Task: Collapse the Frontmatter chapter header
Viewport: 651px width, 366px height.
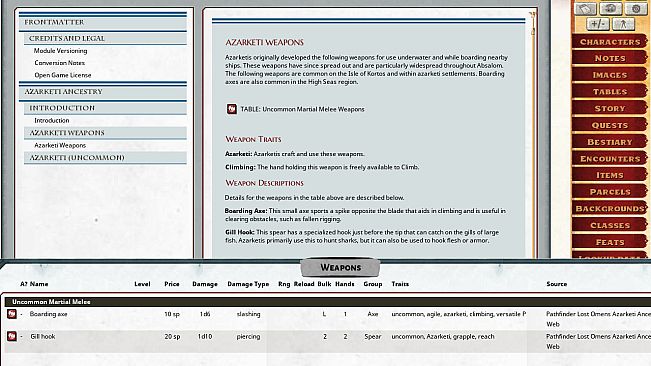Action: tap(103, 22)
